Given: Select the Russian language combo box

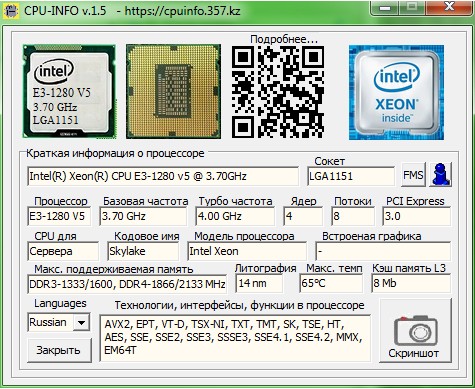Looking at the screenshot, I should click(58, 322).
